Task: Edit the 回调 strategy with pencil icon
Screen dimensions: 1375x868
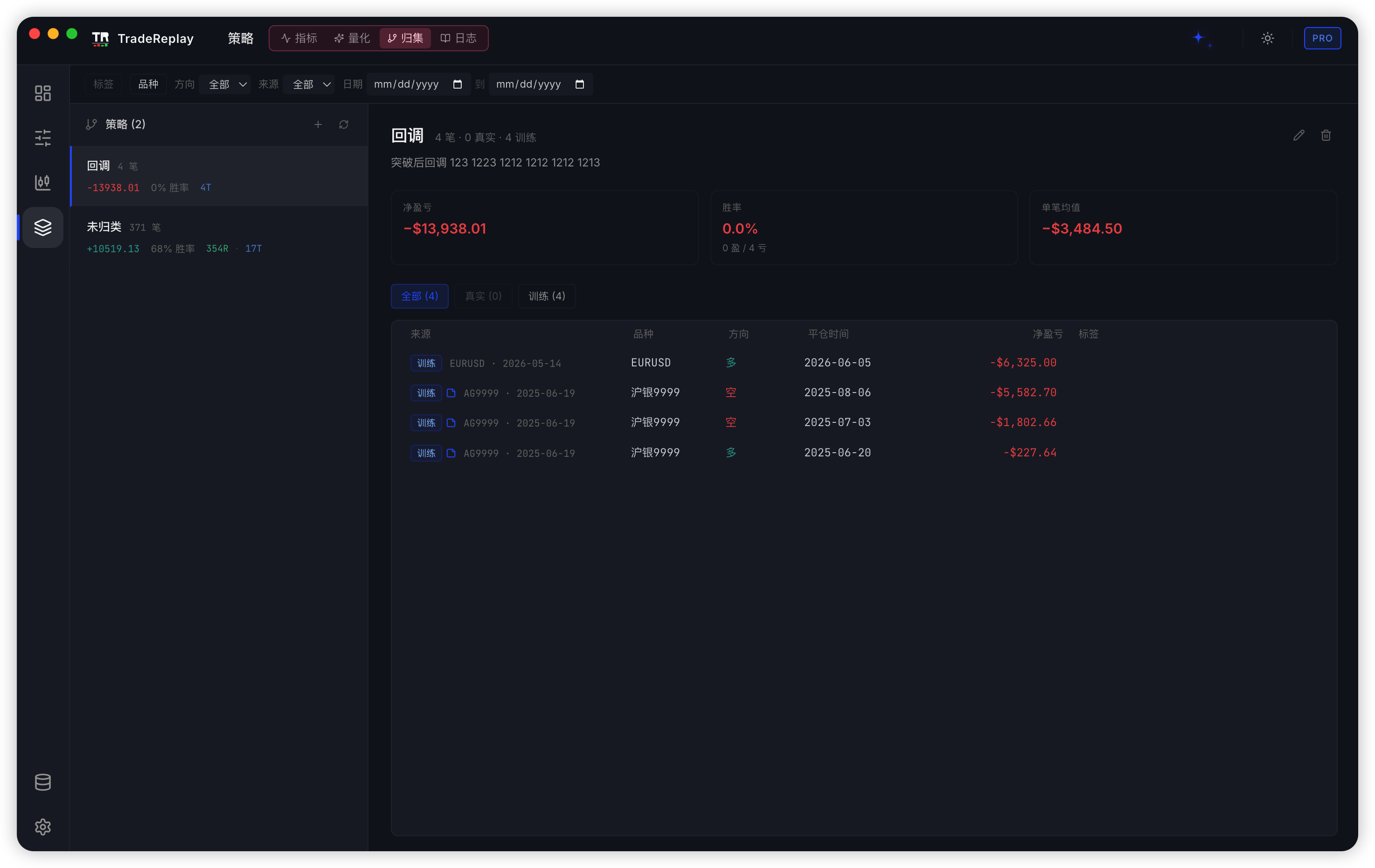Action: click(1299, 135)
